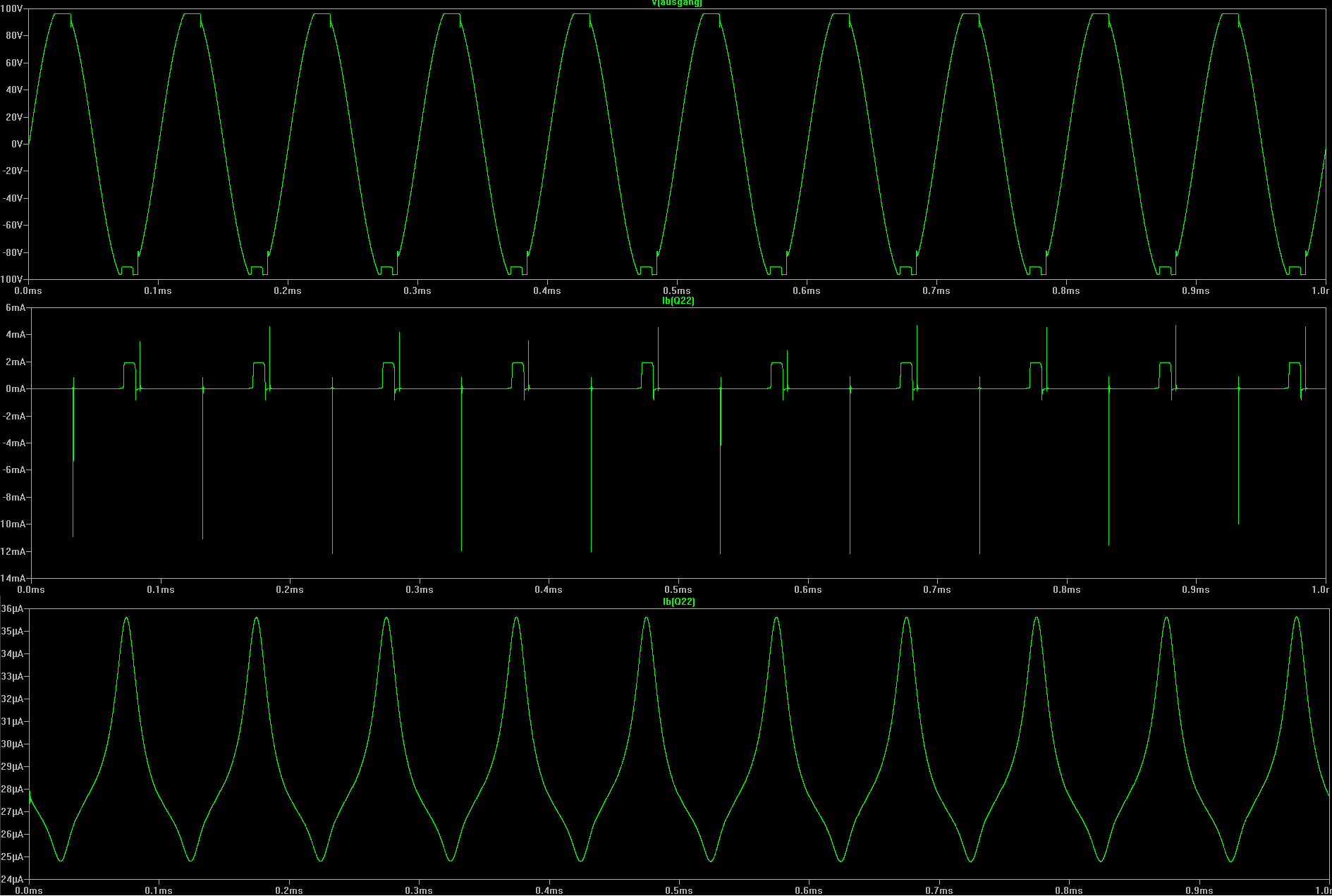Select the V(ausgang) trace label
The image size is (1332, 896).
pyautogui.click(x=677, y=3)
